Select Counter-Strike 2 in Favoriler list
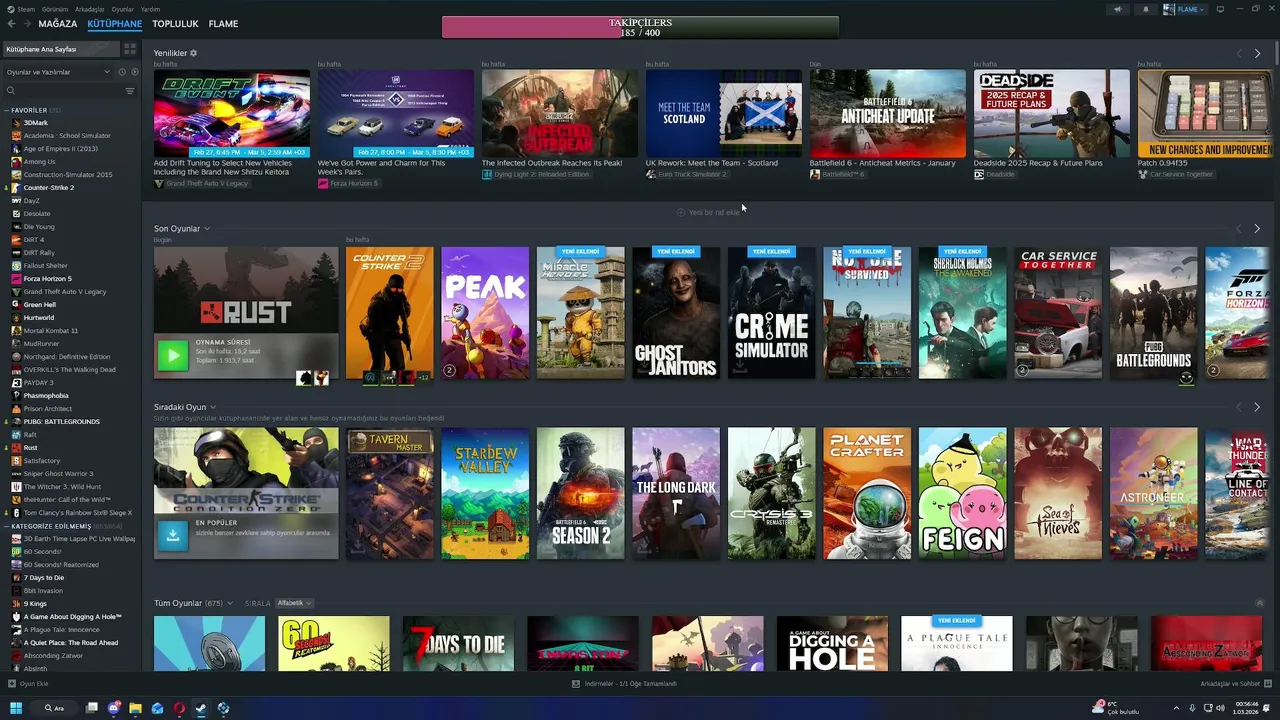The height and width of the screenshot is (720, 1280). tap(49, 188)
